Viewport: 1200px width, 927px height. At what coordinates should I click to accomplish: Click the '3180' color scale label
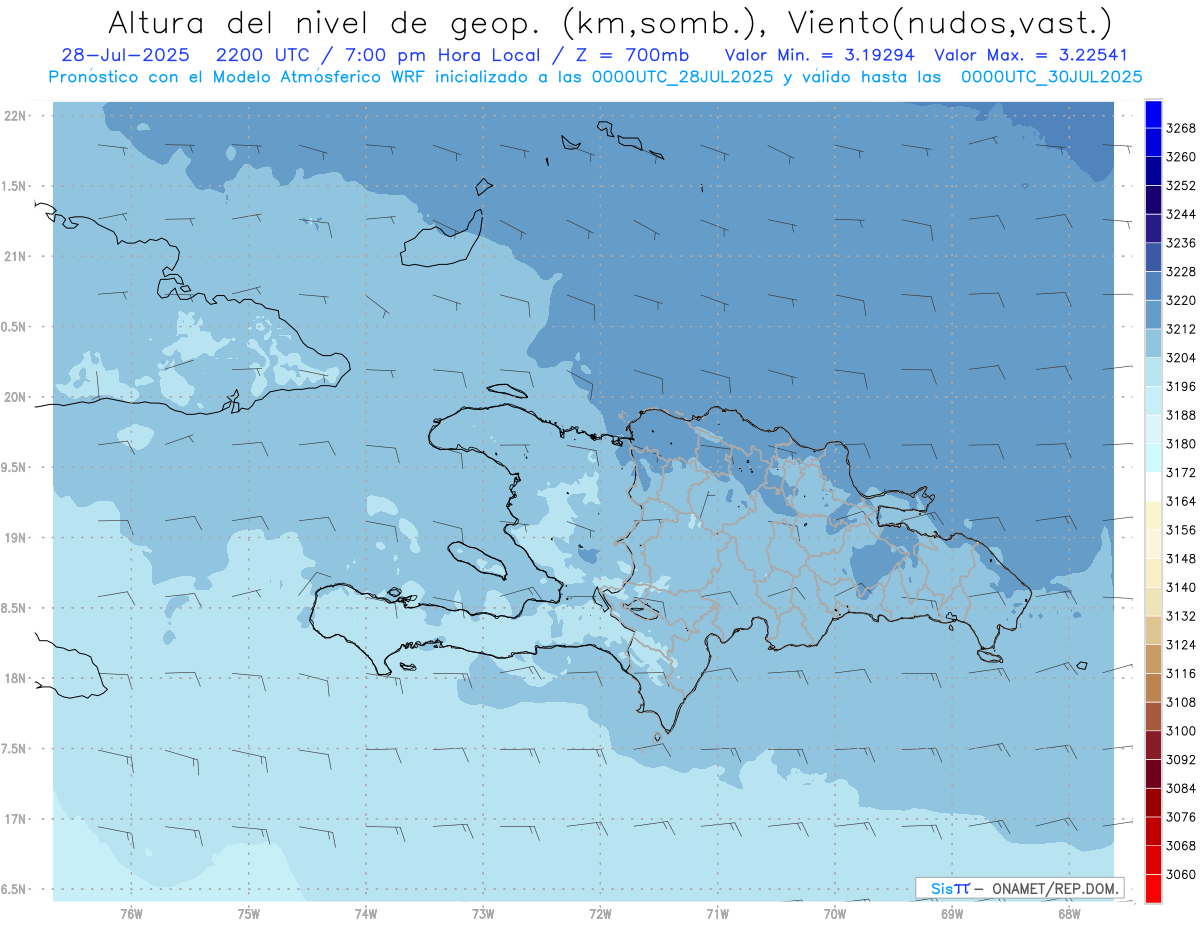[x=1181, y=444]
